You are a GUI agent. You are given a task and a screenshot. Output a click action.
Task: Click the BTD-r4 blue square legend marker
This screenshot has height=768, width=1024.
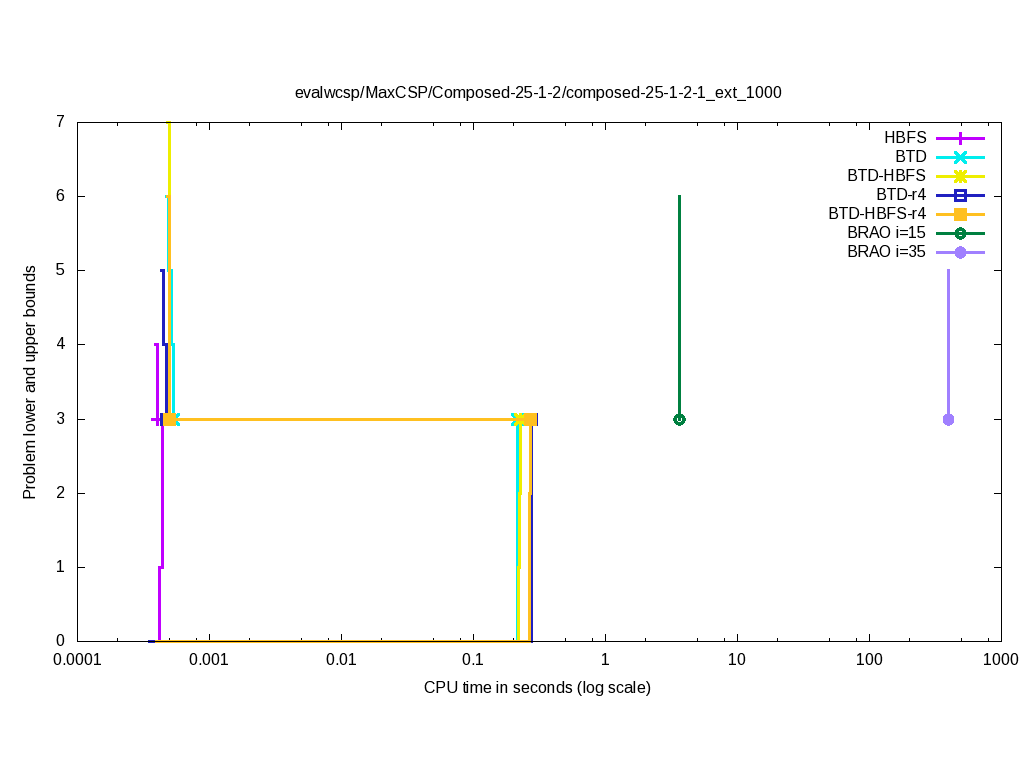point(960,195)
